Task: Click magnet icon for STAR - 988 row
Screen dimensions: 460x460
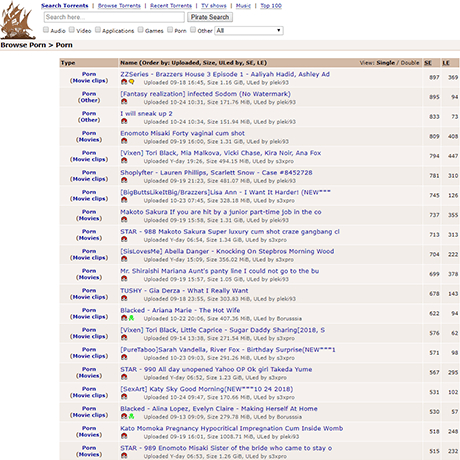Action: click(124, 239)
